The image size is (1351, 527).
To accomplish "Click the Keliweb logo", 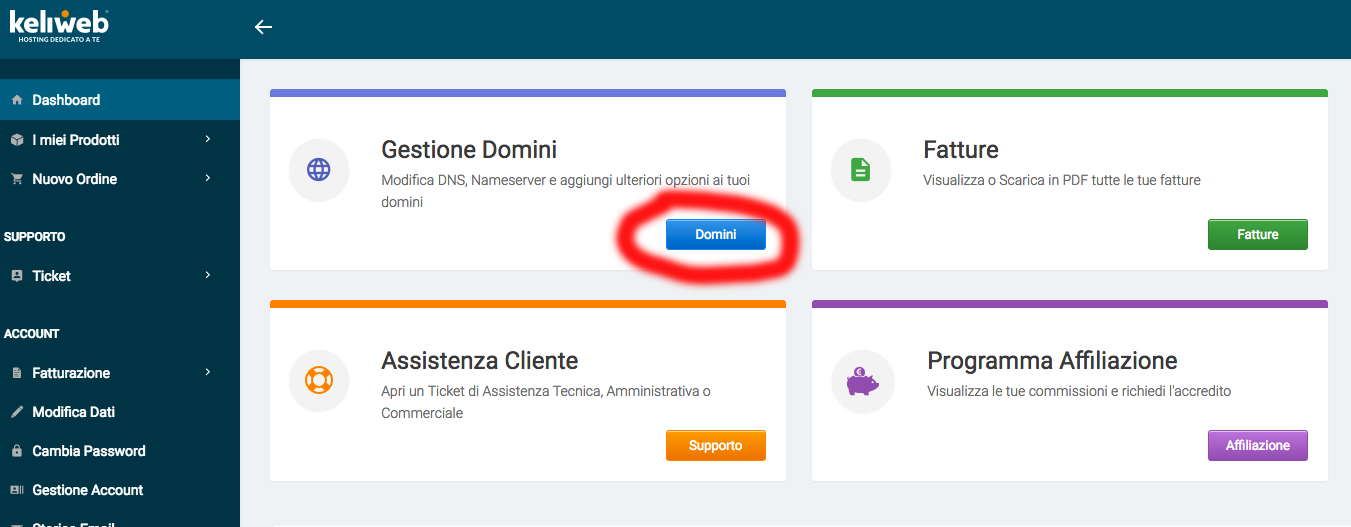I will point(59,27).
